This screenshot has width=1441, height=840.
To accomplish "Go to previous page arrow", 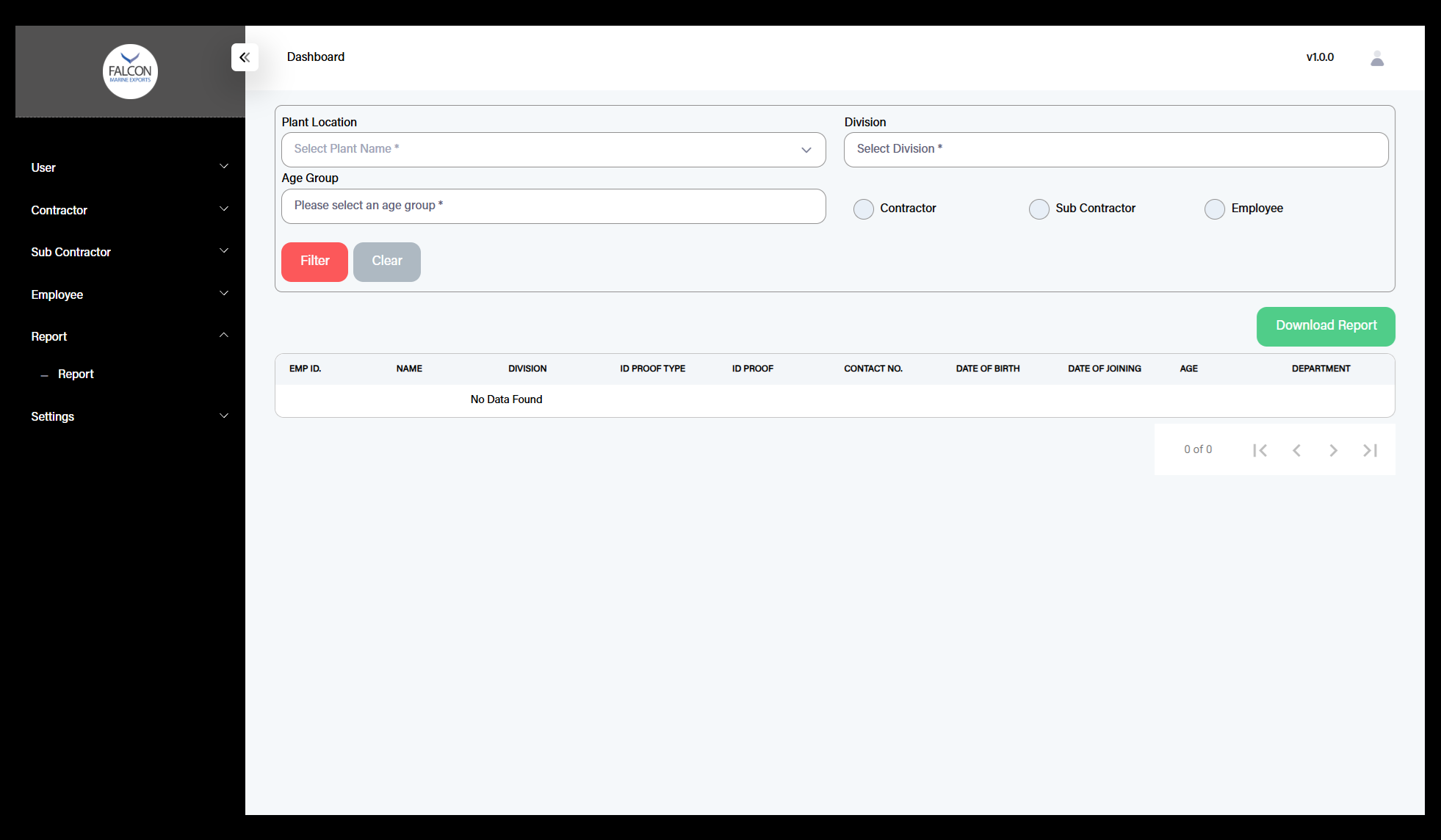I will [x=1296, y=450].
